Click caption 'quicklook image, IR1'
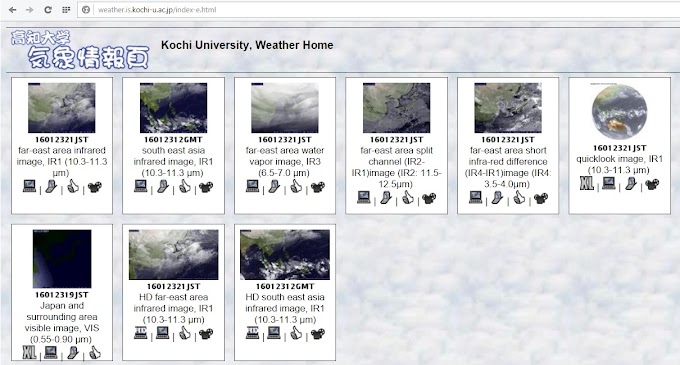Viewport: 680px width, 365px height. click(x=619, y=159)
